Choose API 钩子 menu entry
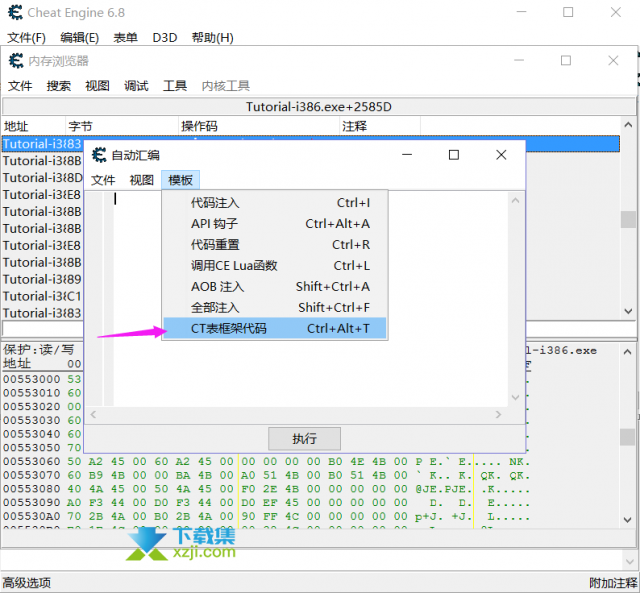The image size is (640, 593). point(275,224)
